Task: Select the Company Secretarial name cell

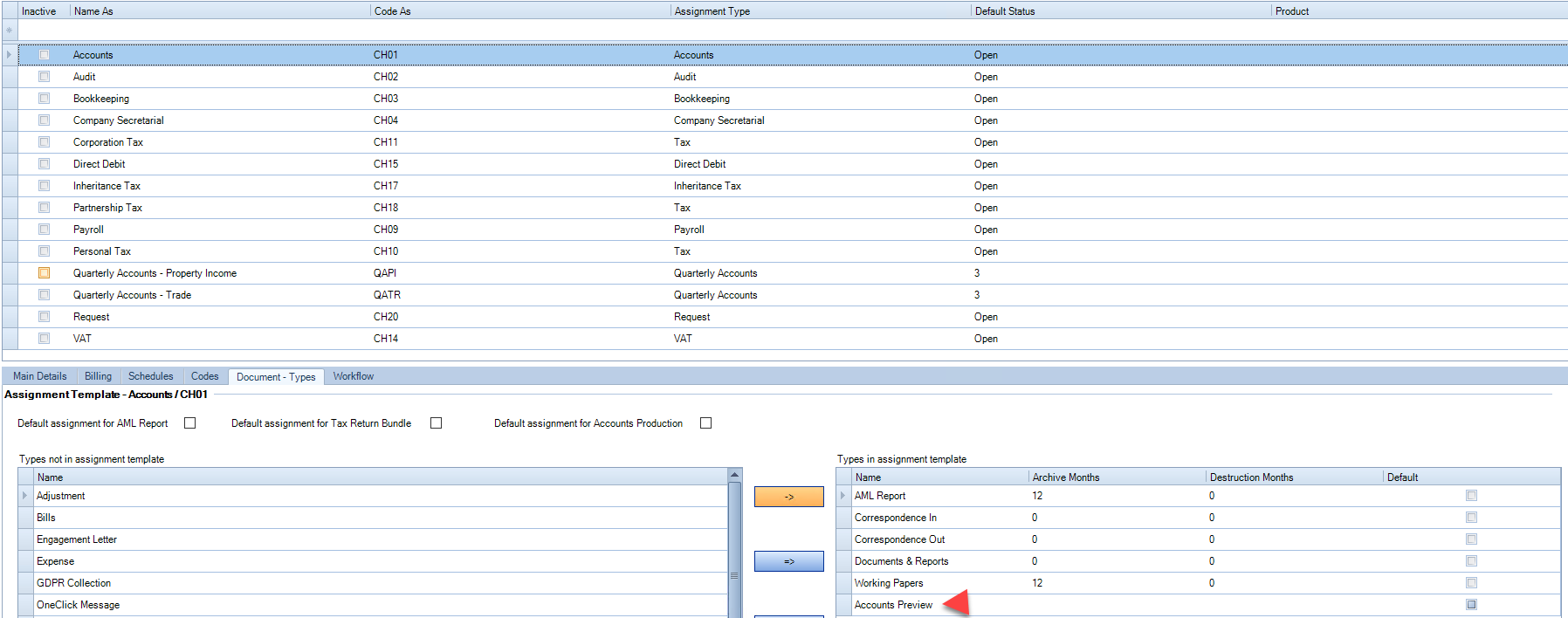Action: point(119,120)
